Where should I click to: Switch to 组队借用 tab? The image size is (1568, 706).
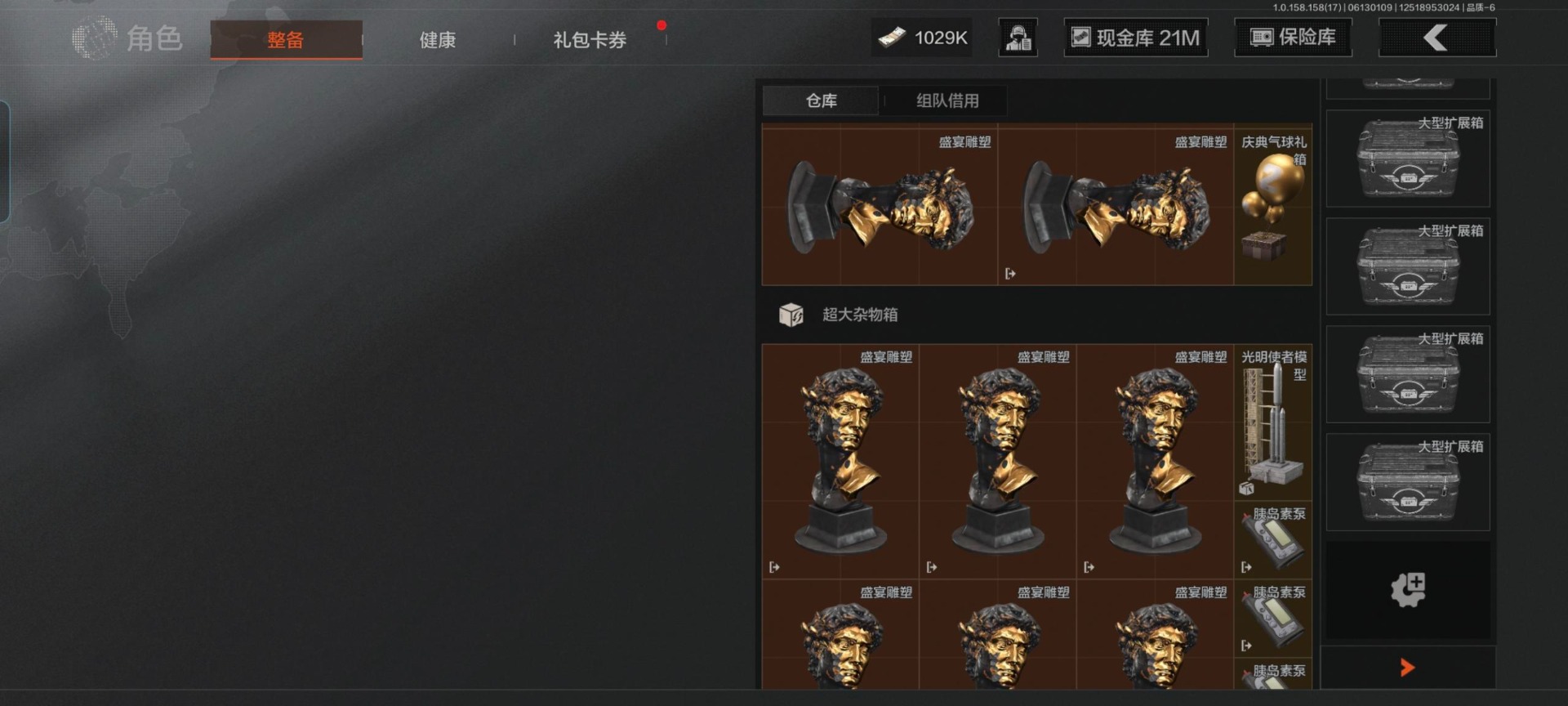947,101
